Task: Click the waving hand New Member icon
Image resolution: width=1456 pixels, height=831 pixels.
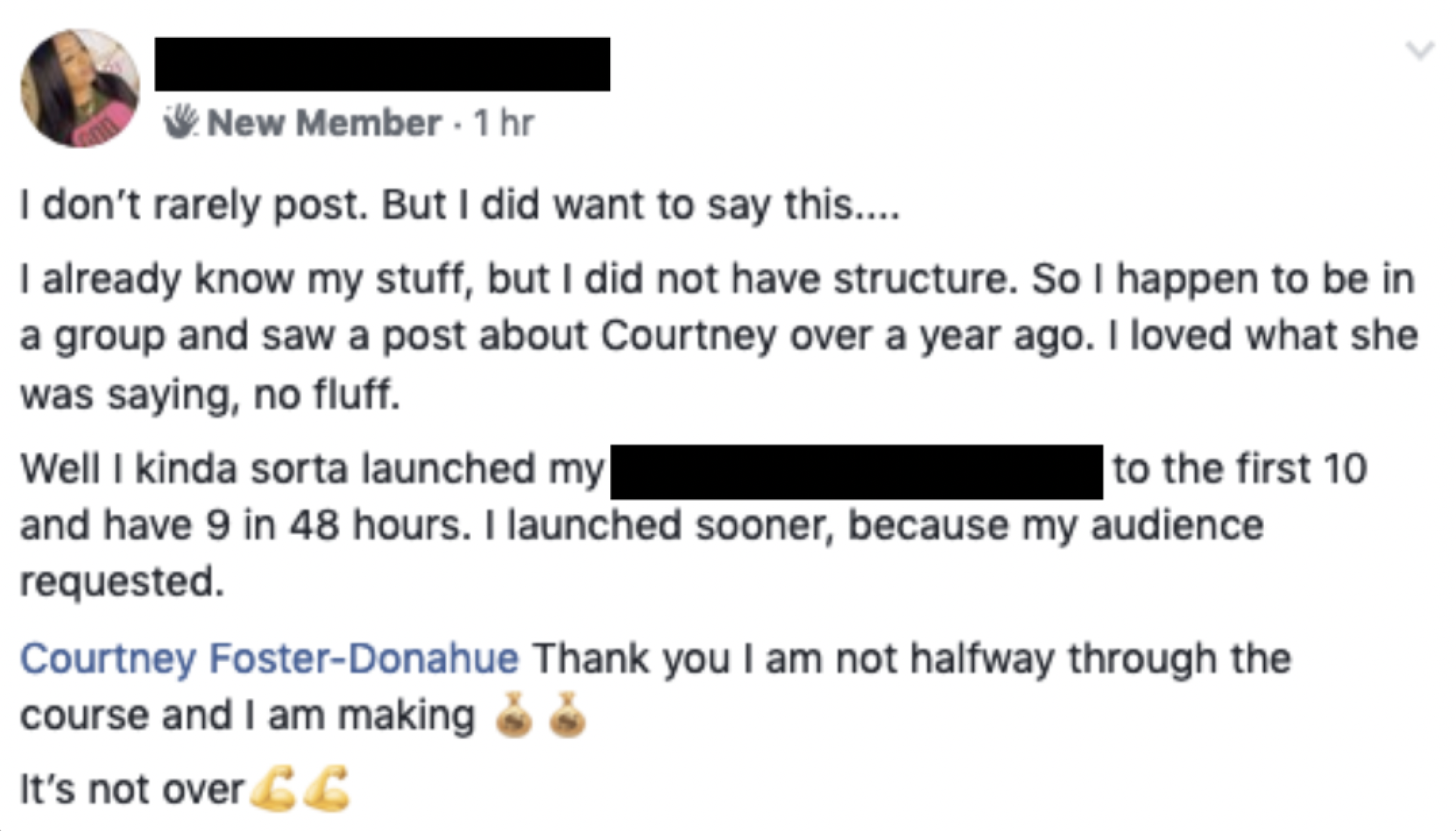Action: click(181, 123)
